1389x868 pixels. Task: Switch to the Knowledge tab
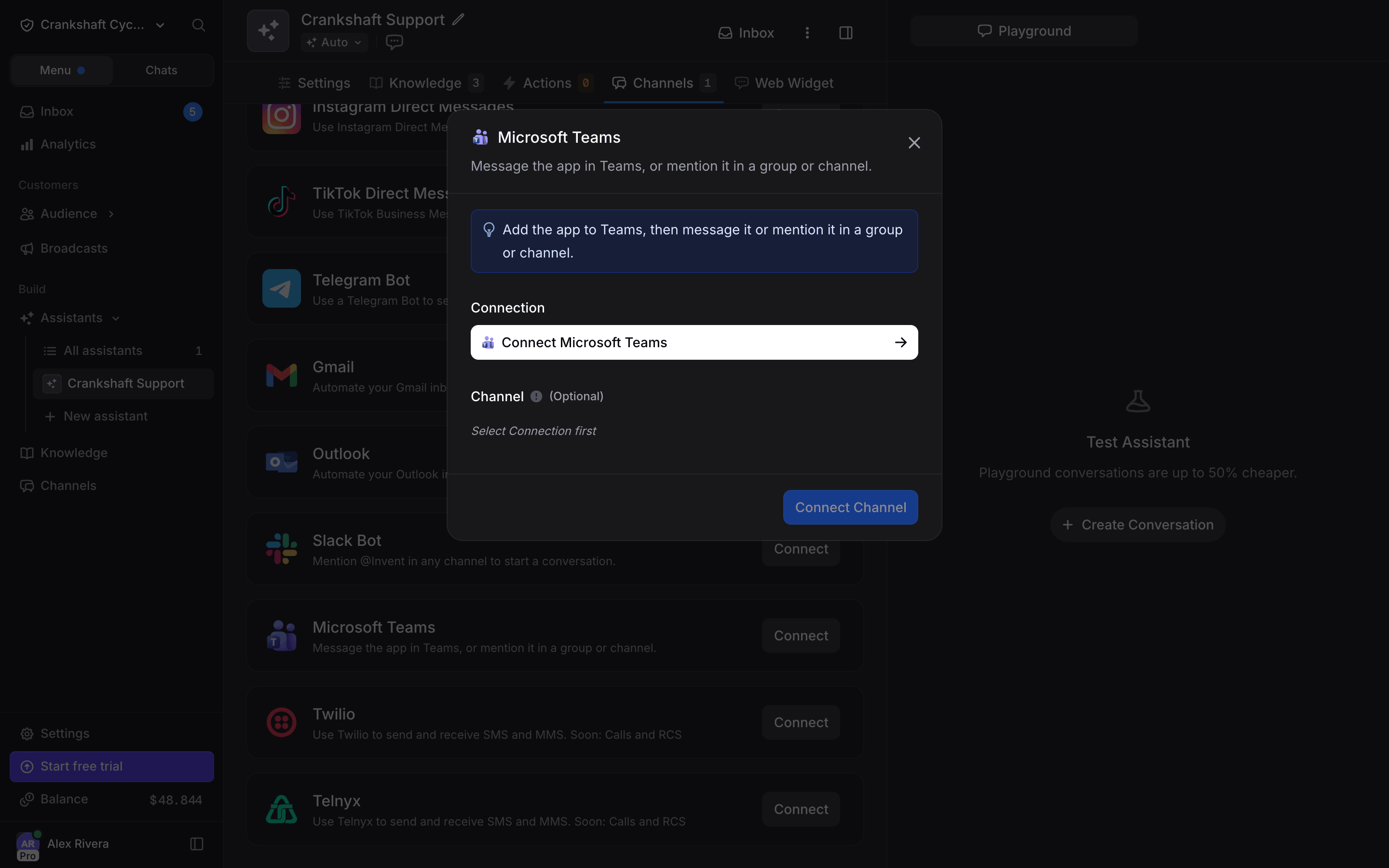[426, 83]
